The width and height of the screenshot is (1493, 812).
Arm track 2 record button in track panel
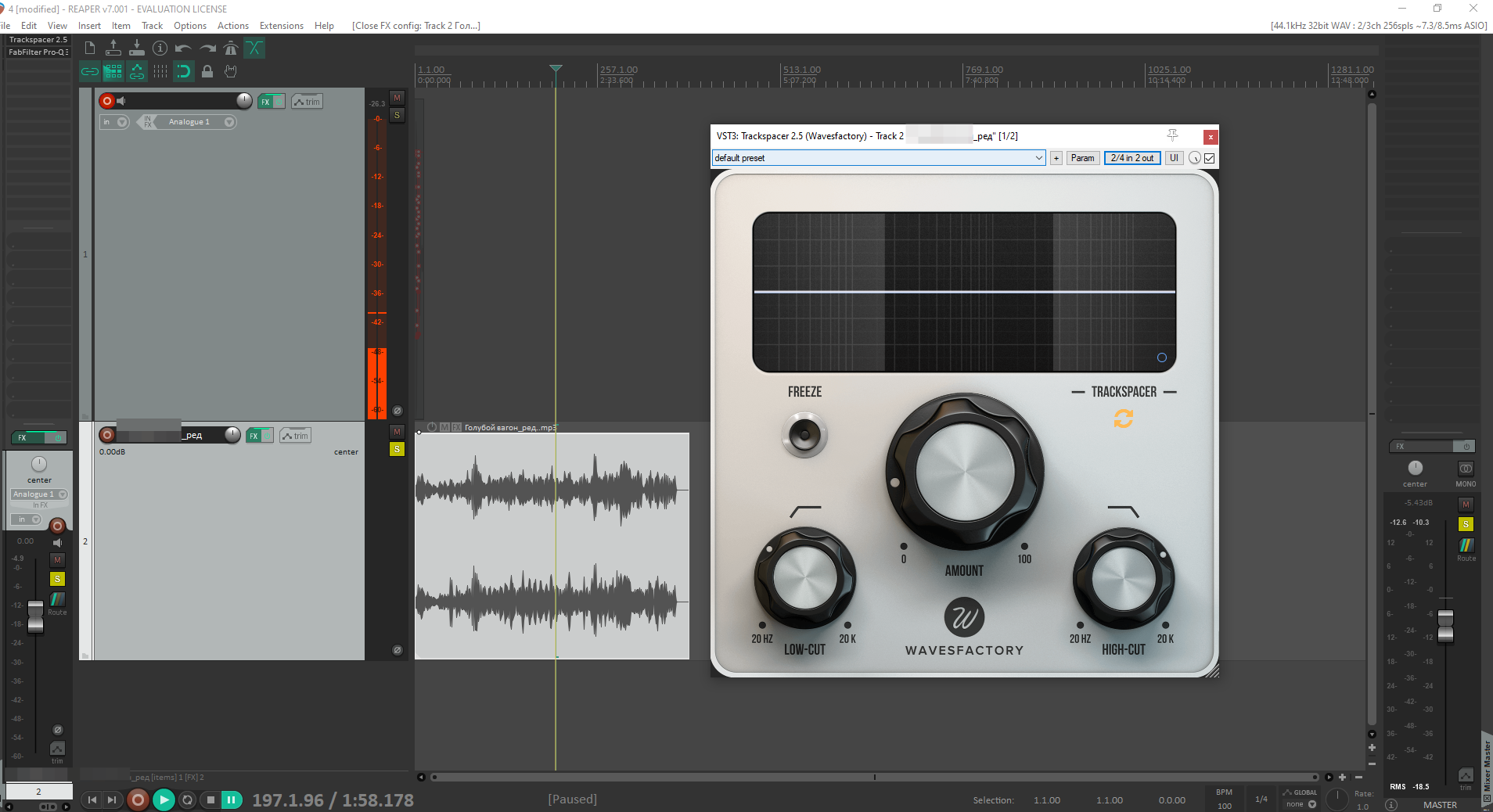point(107,435)
